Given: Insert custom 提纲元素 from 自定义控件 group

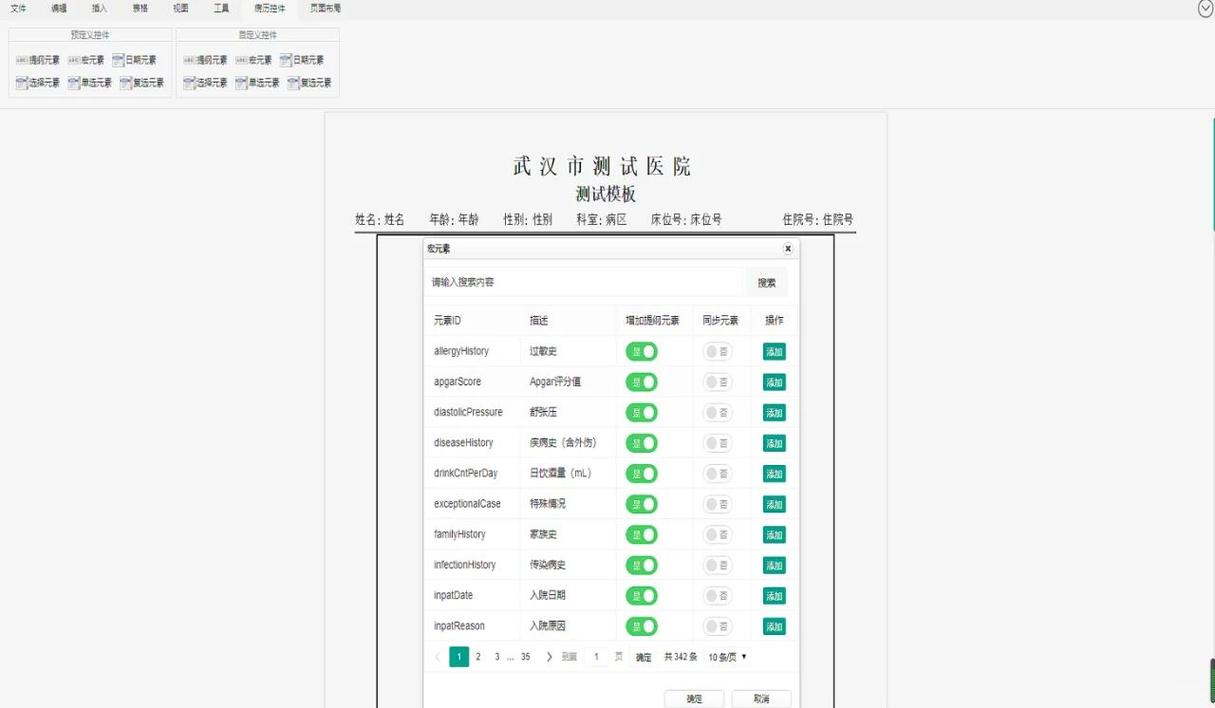Looking at the screenshot, I should point(205,60).
